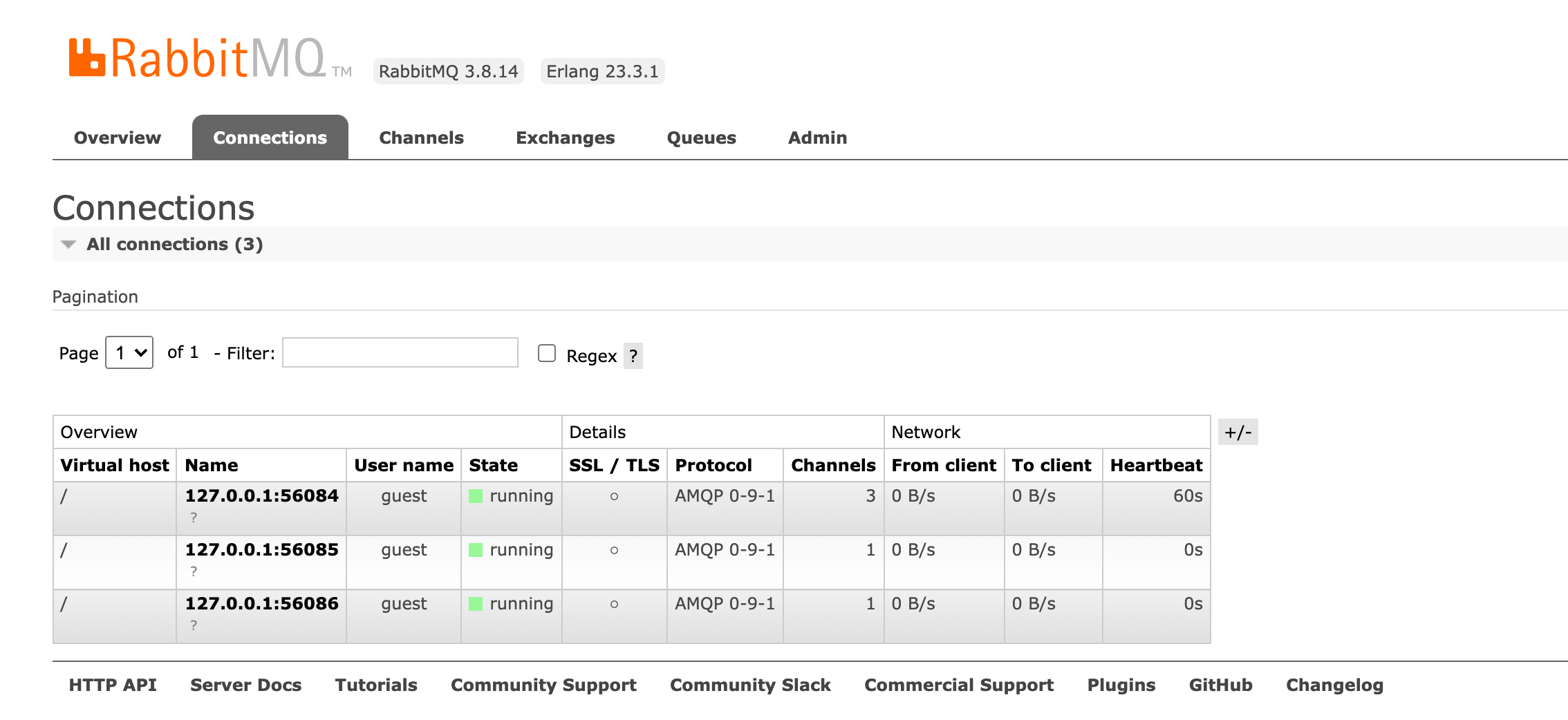Enable the Regex checkbox

pos(546,353)
